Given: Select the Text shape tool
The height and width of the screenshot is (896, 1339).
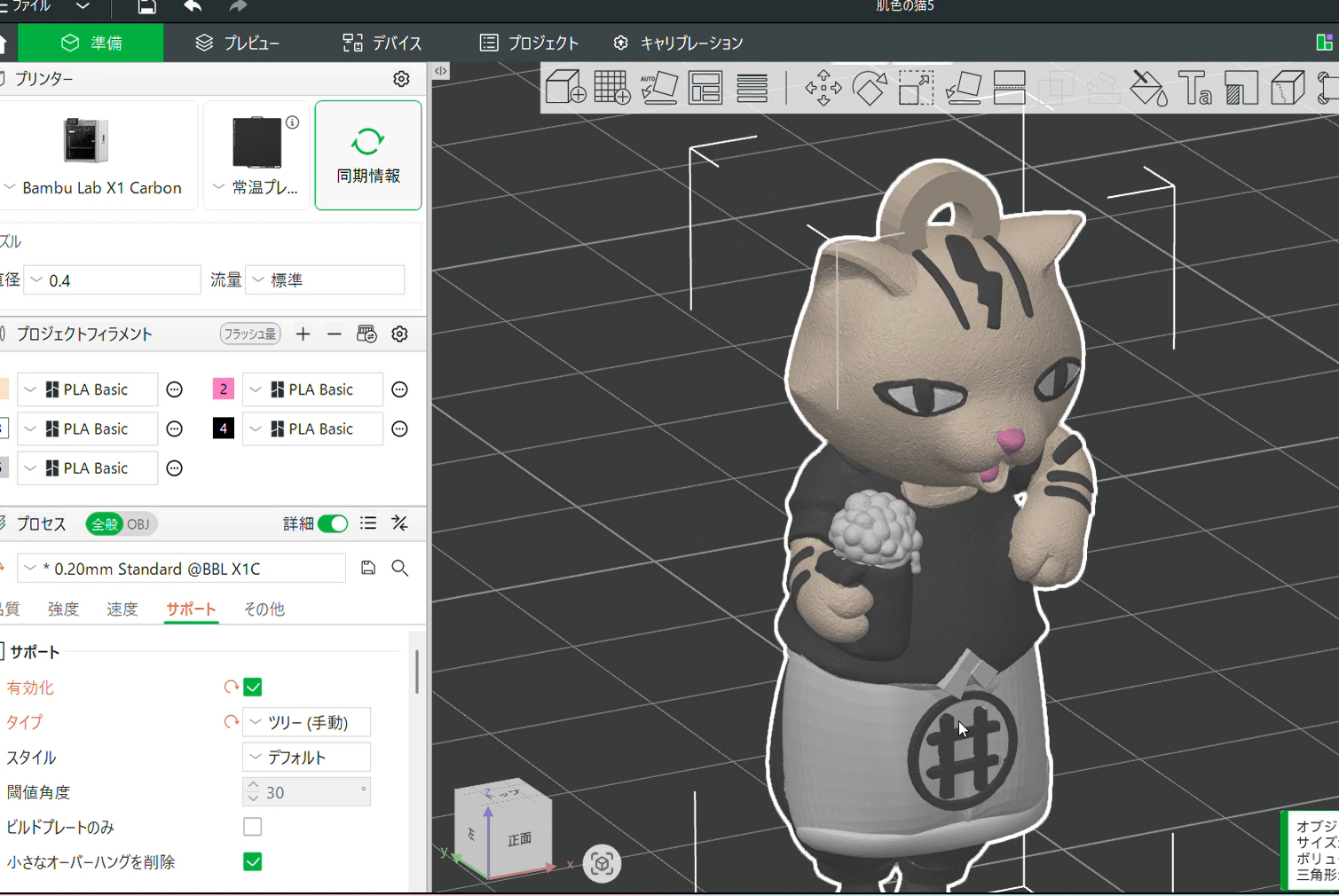Looking at the screenshot, I should pyautogui.click(x=1195, y=88).
